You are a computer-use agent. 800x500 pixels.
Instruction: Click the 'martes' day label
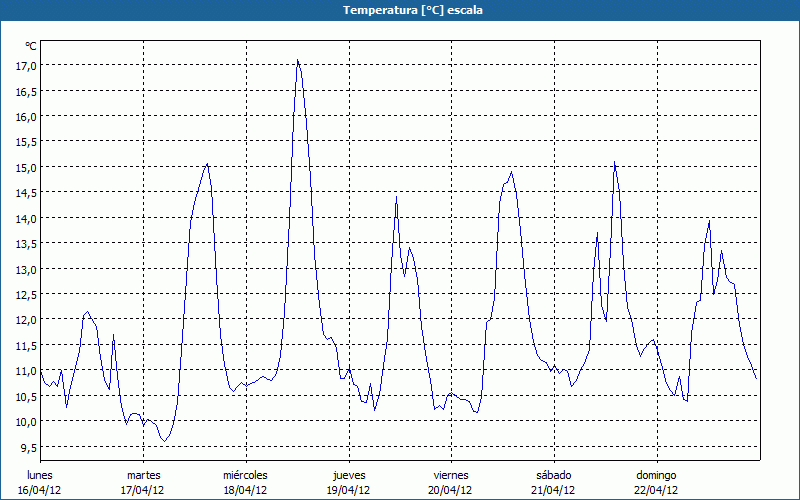coord(143,475)
